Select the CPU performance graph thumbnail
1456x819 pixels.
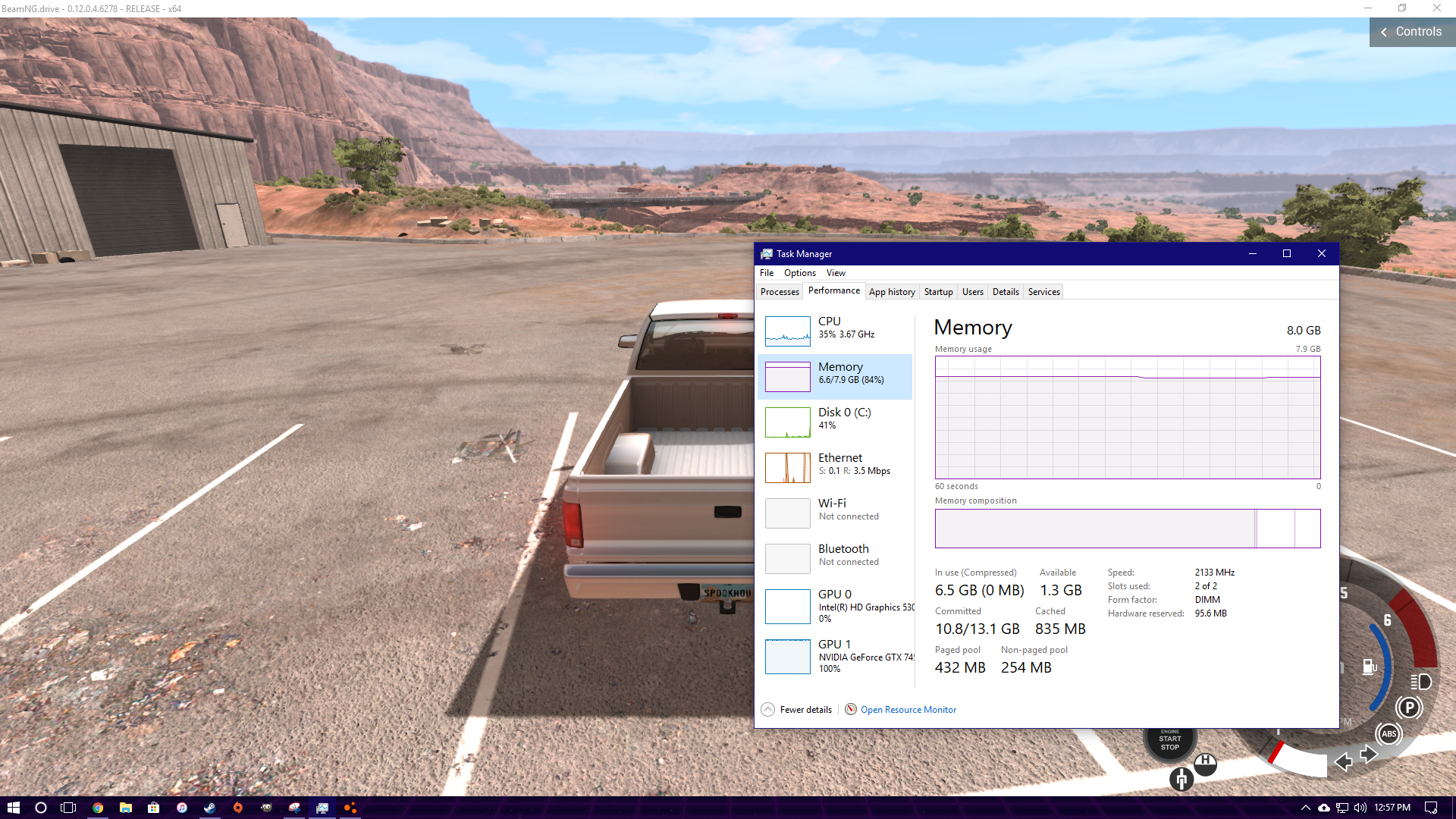pos(787,331)
